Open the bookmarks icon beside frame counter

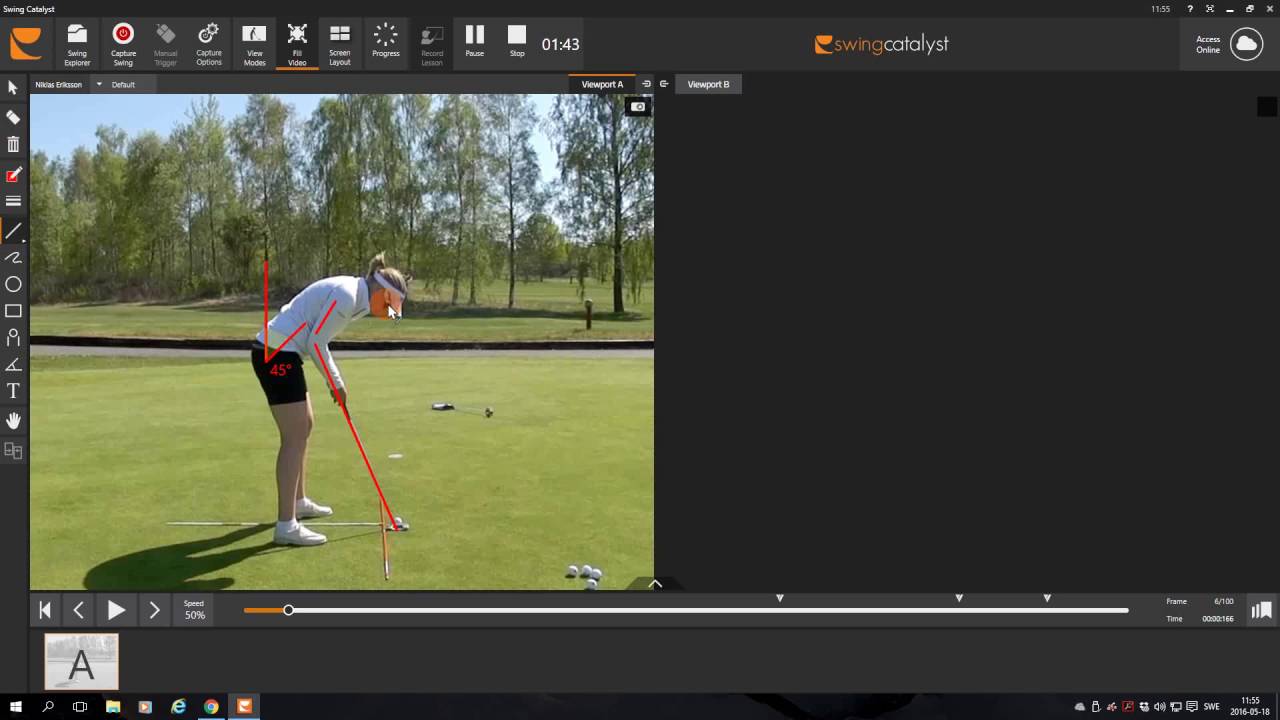pos(1261,610)
